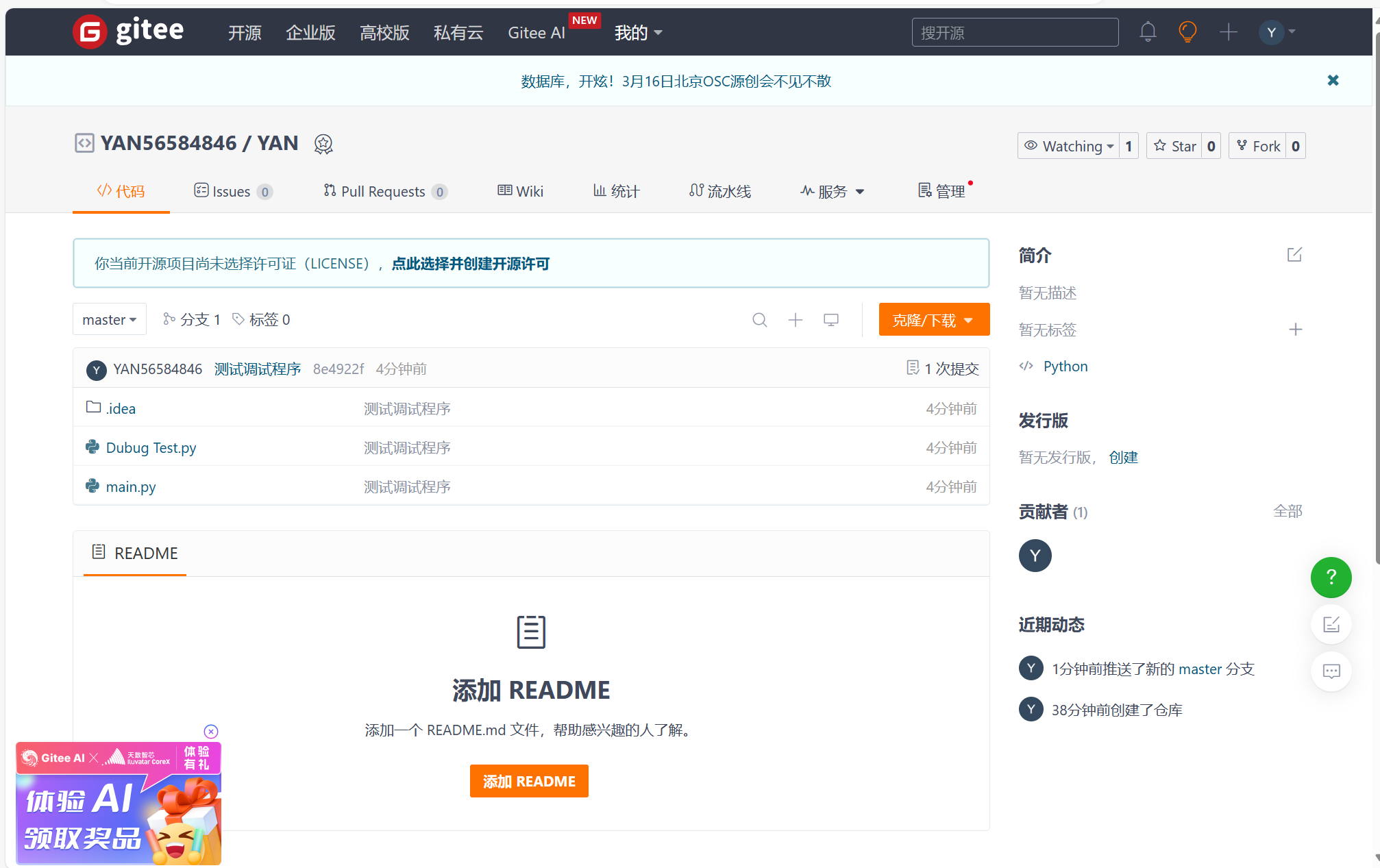Open the 私有云 navigation item

pyautogui.click(x=458, y=32)
